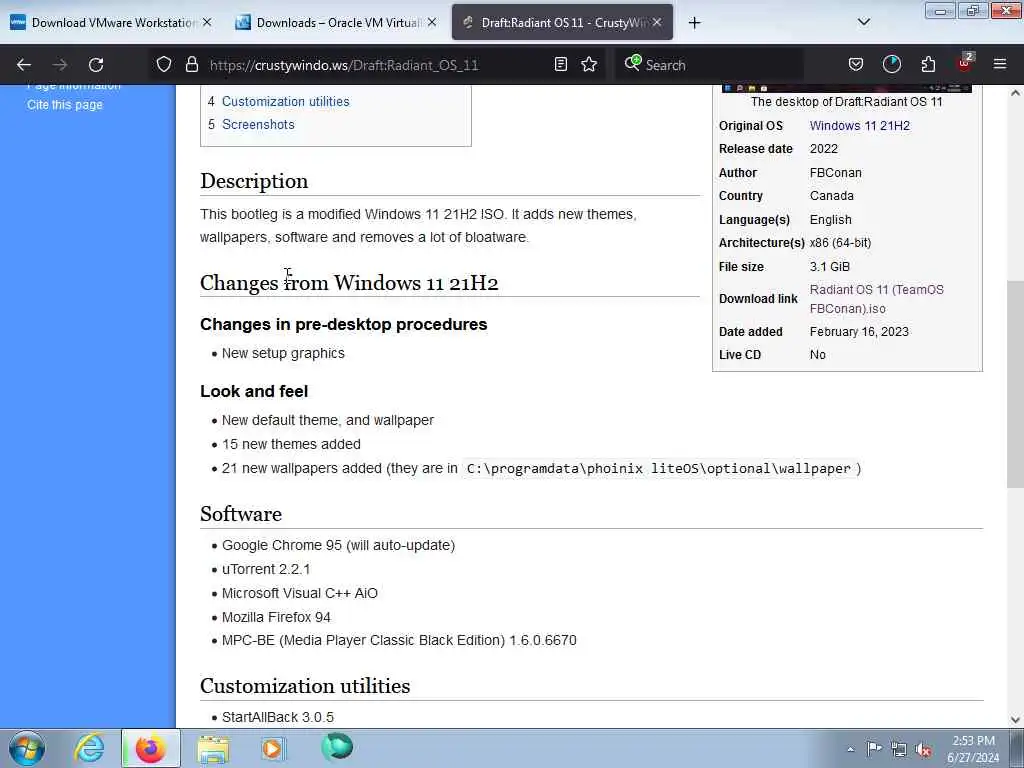This screenshot has height=768, width=1024.
Task: Close the VMware Workstation tab
Action: click(x=207, y=22)
